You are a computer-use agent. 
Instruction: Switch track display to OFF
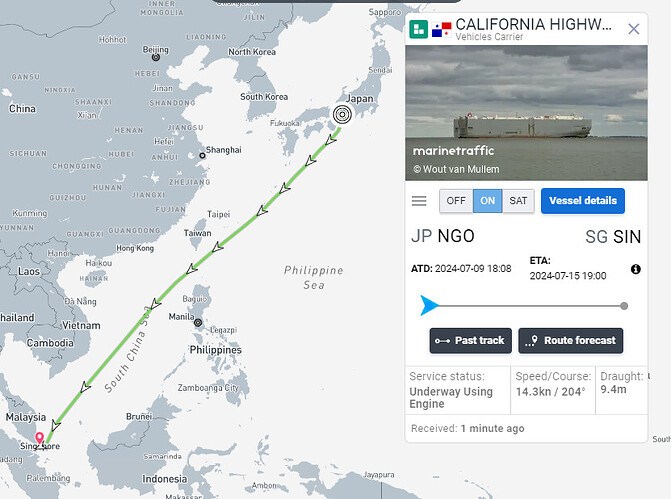tap(456, 201)
